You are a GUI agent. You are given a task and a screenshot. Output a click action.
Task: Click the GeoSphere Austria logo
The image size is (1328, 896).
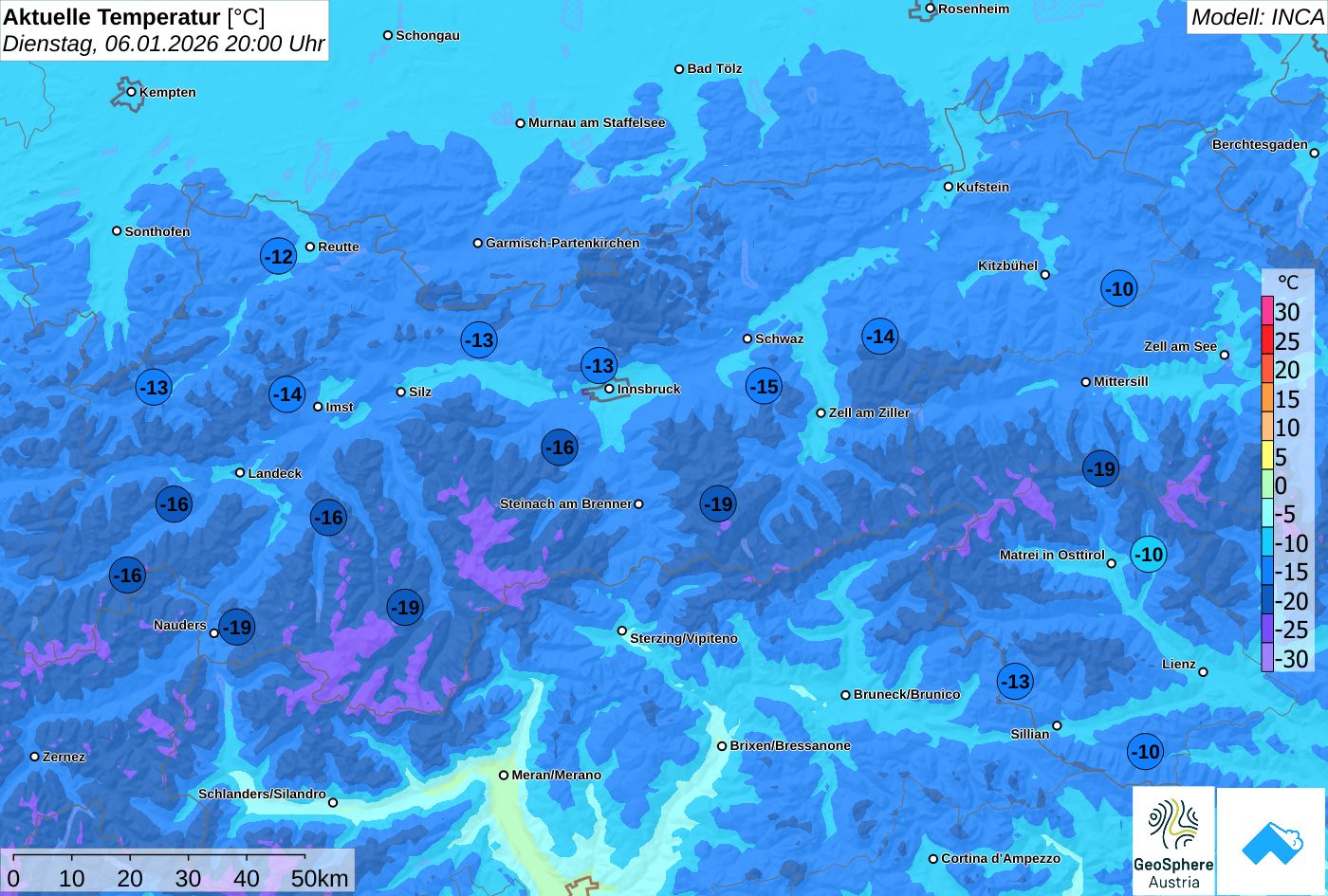click(1173, 841)
